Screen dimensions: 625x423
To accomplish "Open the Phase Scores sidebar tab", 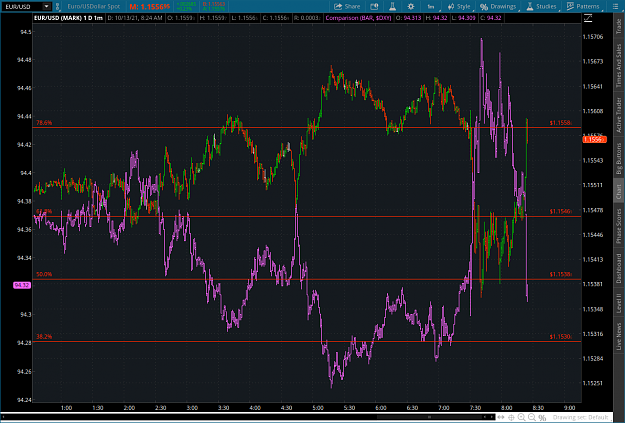I will (x=619, y=226).
